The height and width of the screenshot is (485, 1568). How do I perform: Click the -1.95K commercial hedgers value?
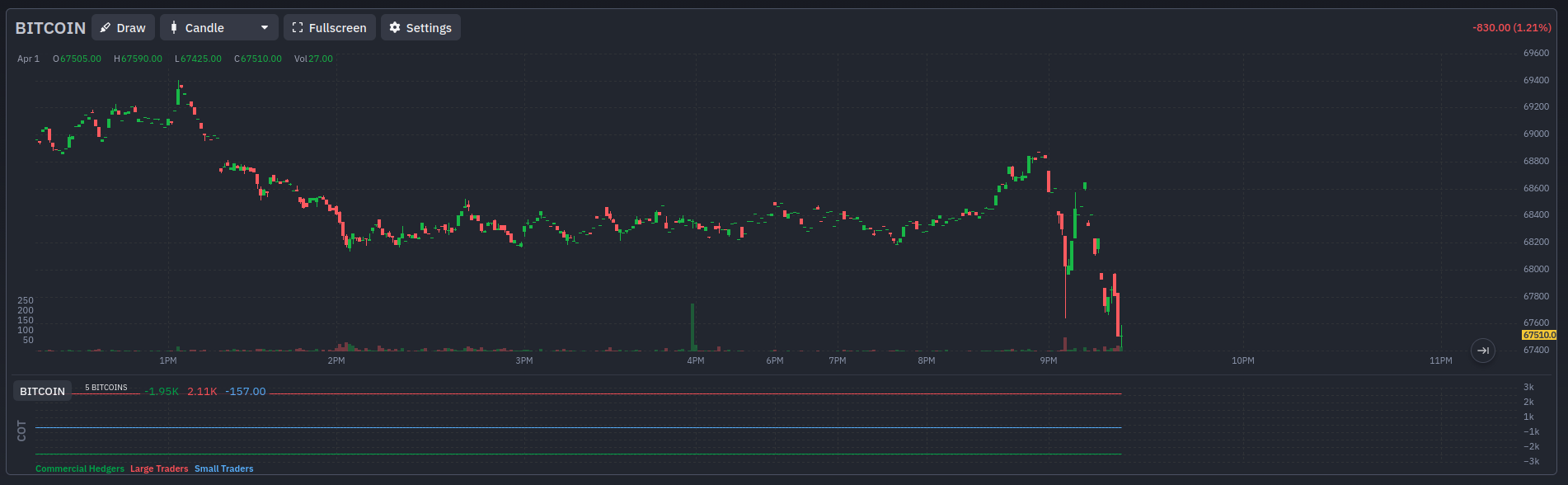click(162, 391)
